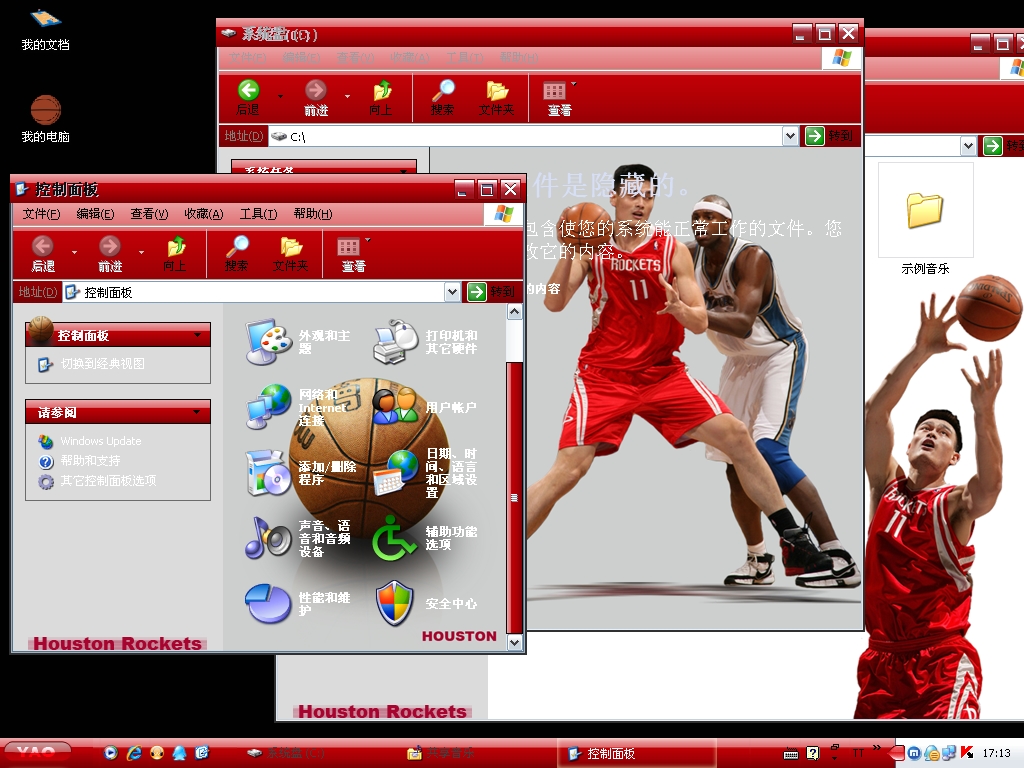This screenshot has height=768, width=1024.
Task: Open Appearance and Themes category icon
Action: [268, 342]
